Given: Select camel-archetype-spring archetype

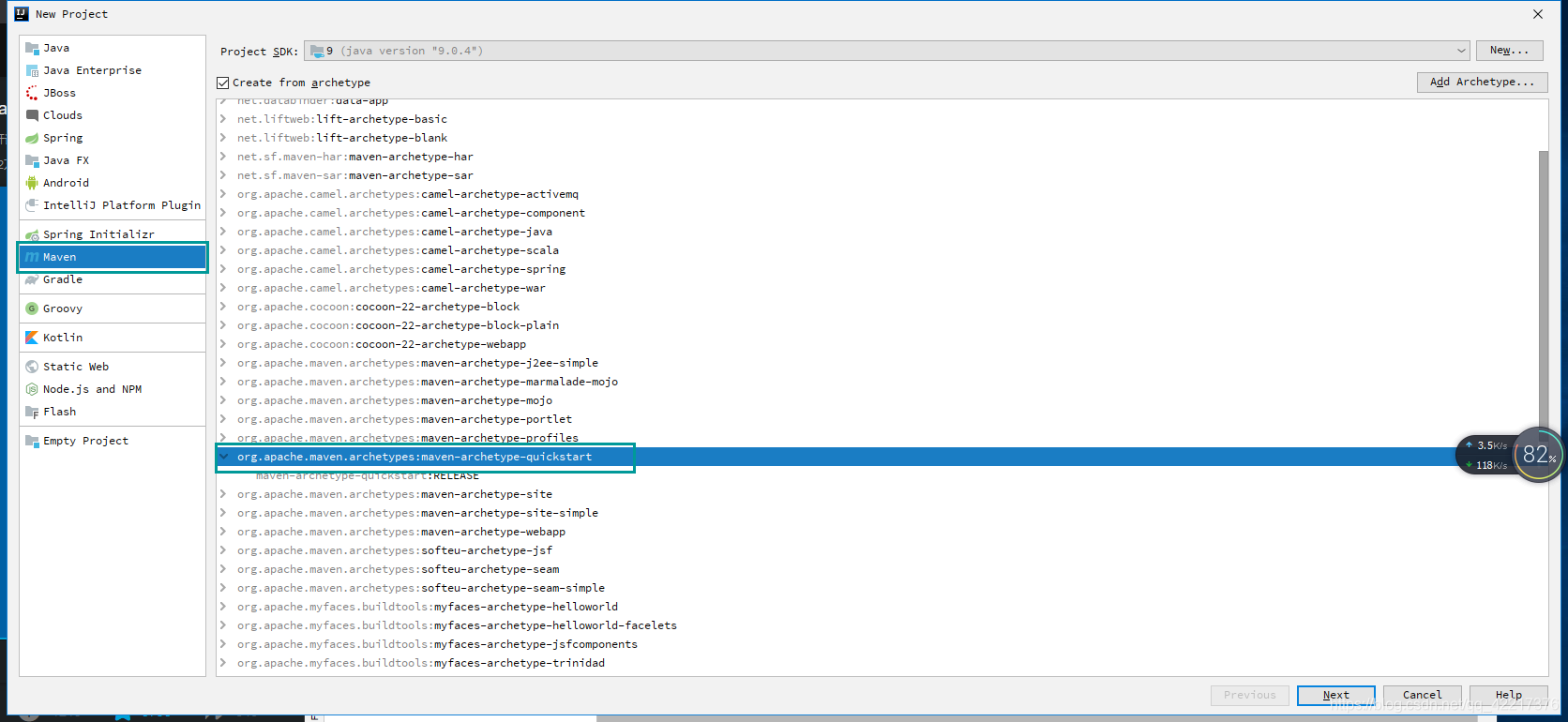Looking at the screenshot, I should [401, 269].
